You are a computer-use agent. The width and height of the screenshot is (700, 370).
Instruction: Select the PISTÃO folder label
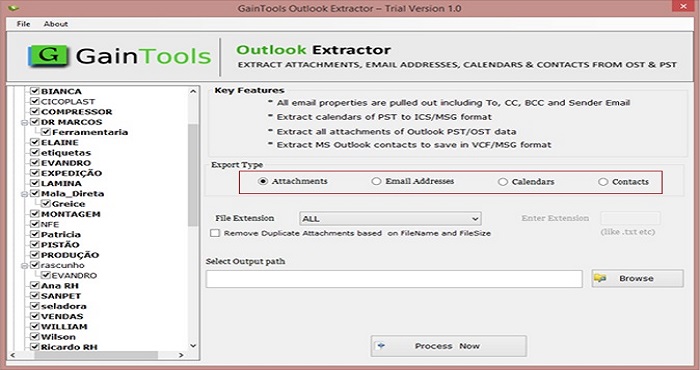point(60,245)
